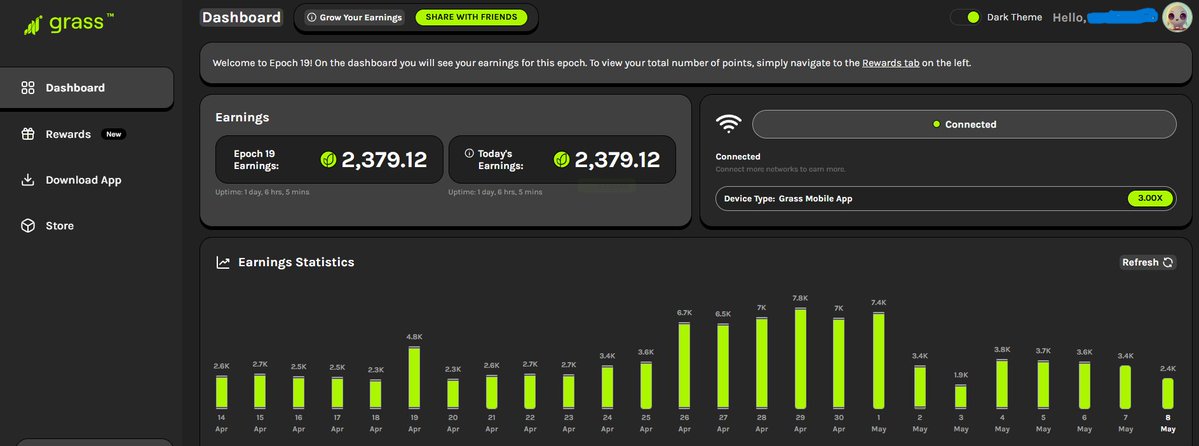Click the Store box icon
This screenshot has width=1199, height=446.
pyautogui.click(x=28, y=226)
